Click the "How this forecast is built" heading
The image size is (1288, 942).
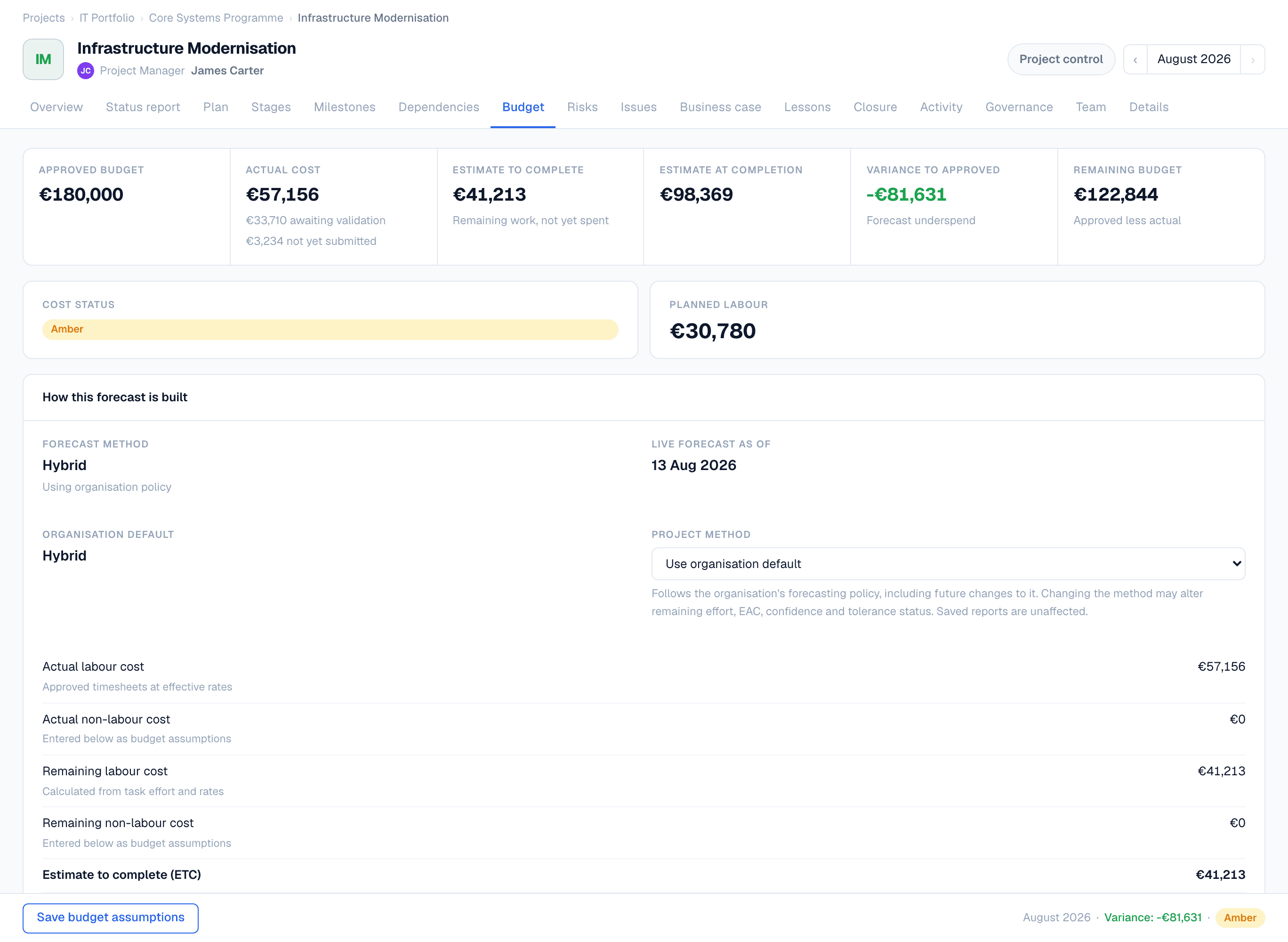point(114,398)
